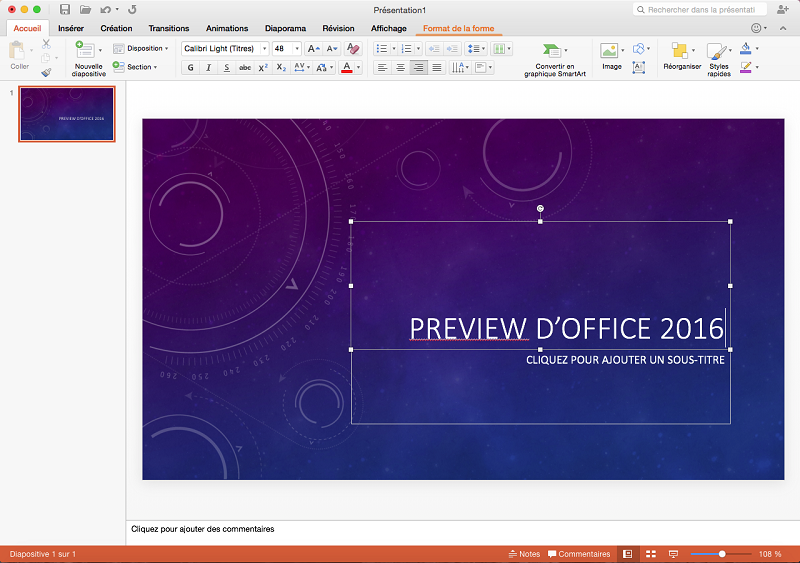Viewport: 800px width, 563px height.
Task: Open numbered list options arrow
Action: pyautogui.click(x=418, y=48)
